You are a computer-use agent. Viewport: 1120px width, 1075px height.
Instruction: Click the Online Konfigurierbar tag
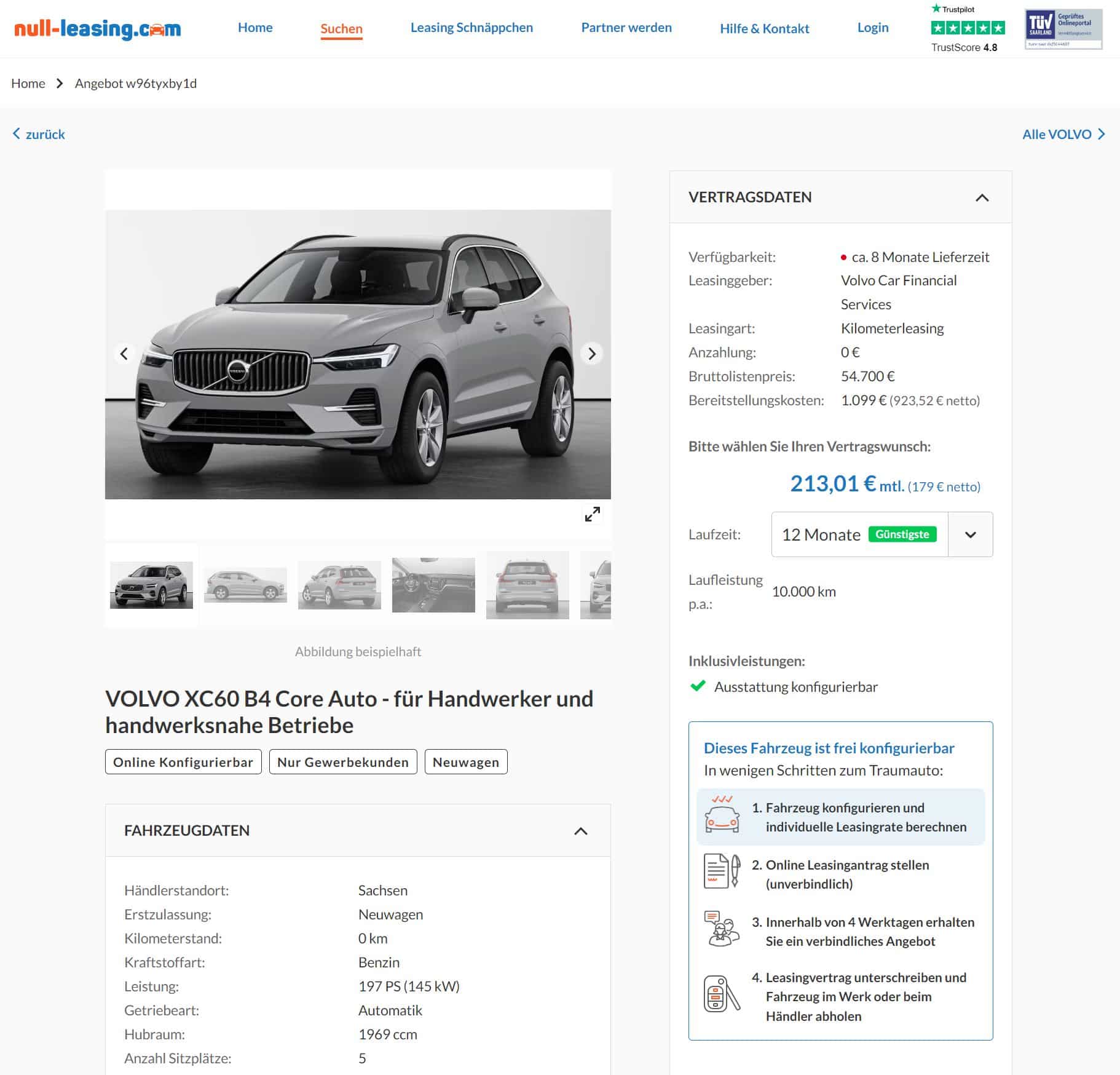183,762
